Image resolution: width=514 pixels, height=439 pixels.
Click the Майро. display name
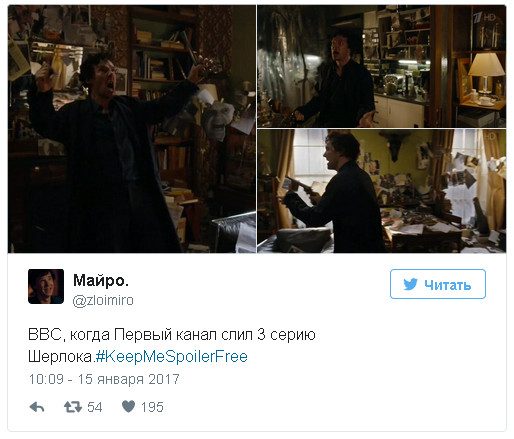(x=101, y=280)
